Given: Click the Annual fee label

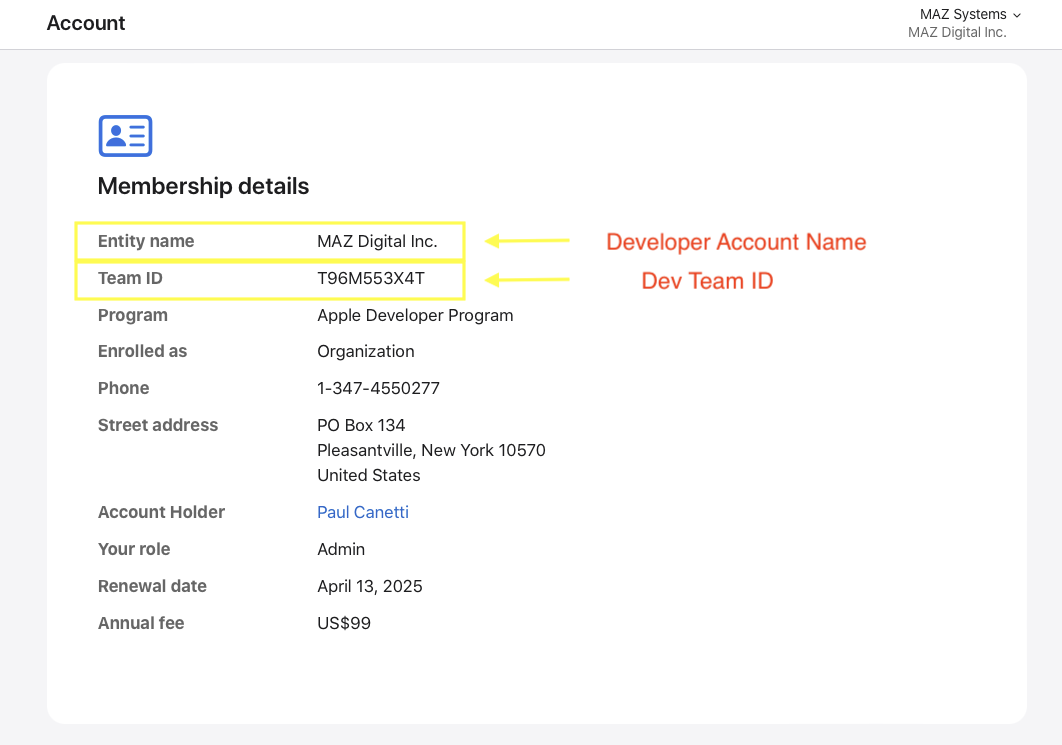Looking at the screenshot, I should [141, 623].
